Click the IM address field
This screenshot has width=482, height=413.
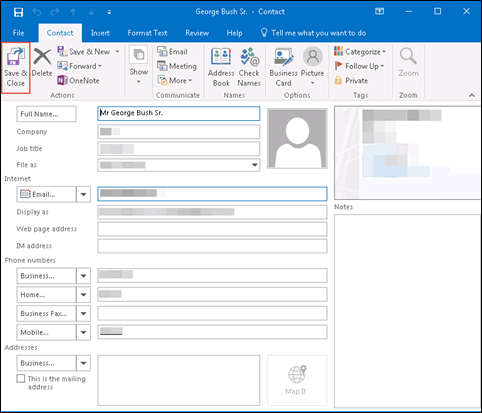pos(212,246)
